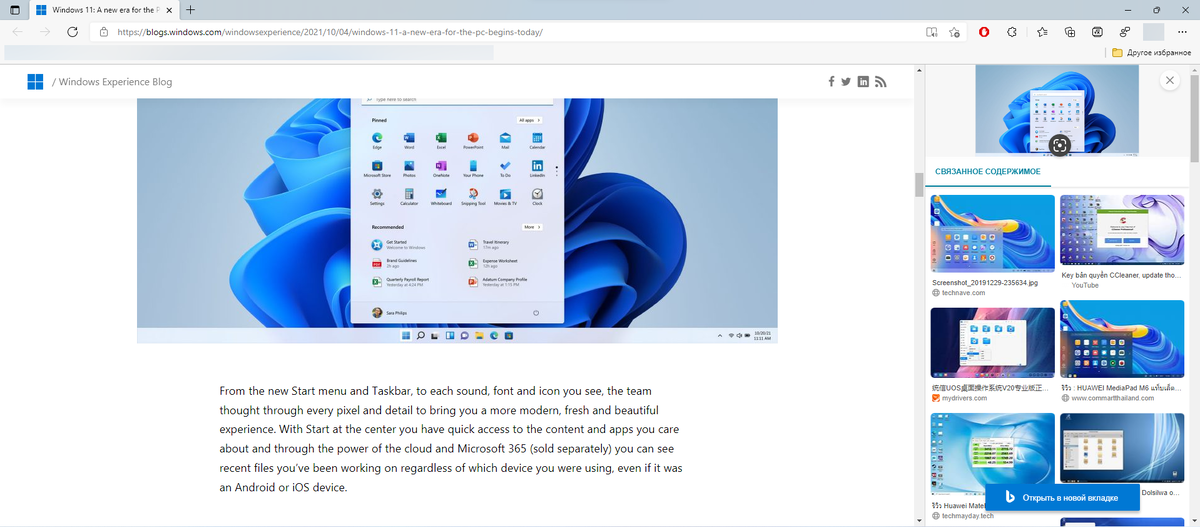Click the Windows logo on blog header
Image resolution: width=1200 pixels, height=527 pixels.
[35, 82]
